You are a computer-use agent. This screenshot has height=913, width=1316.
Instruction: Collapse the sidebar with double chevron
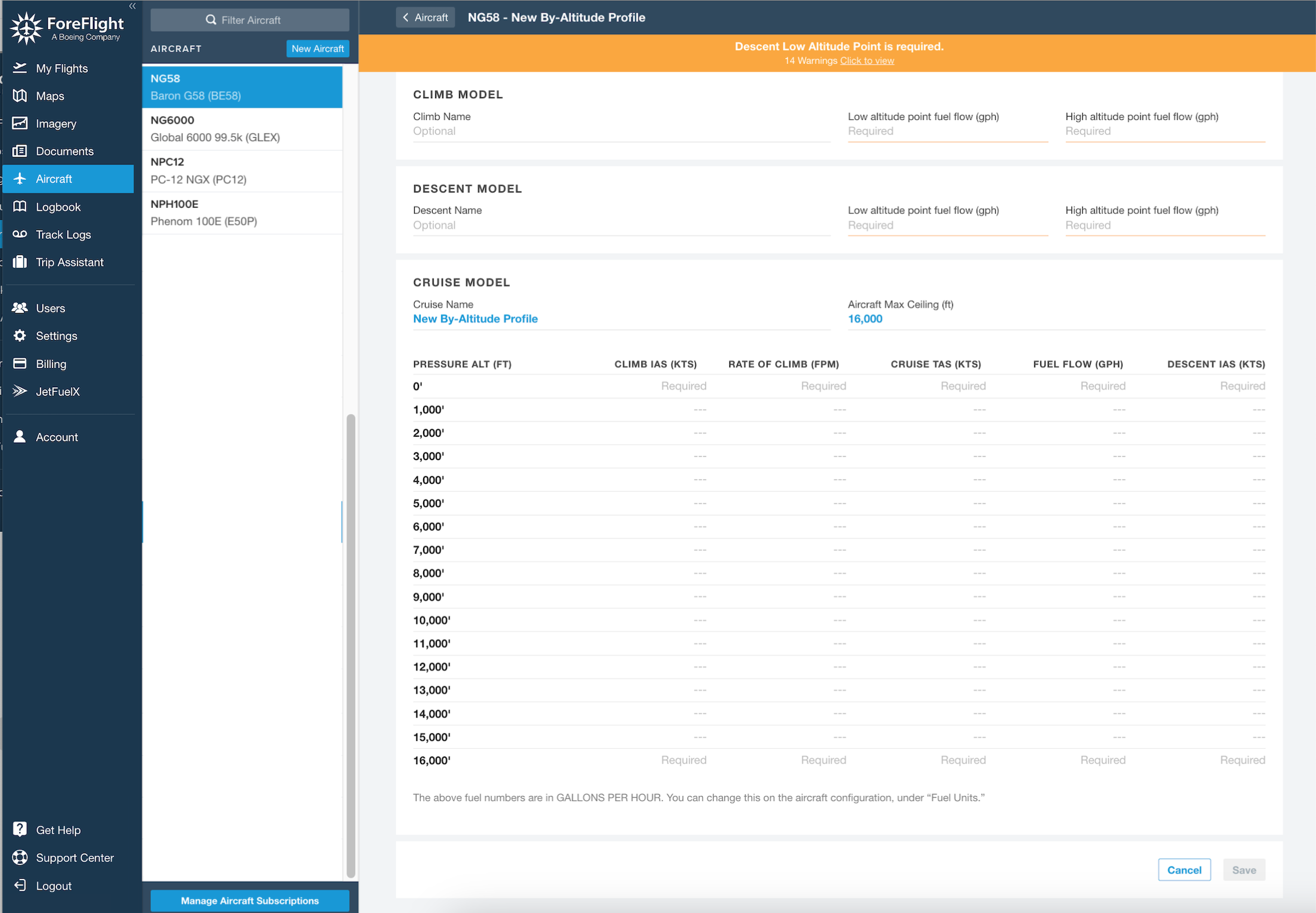click(132, 6)
